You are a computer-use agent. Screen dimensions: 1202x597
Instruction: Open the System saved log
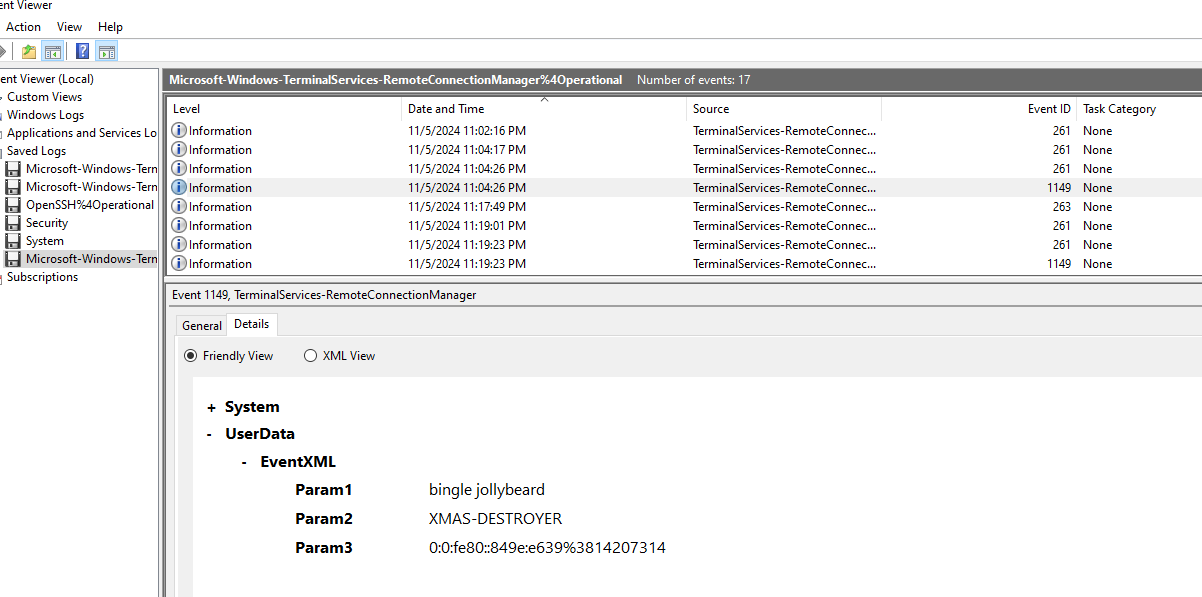(x=45, y=241)
